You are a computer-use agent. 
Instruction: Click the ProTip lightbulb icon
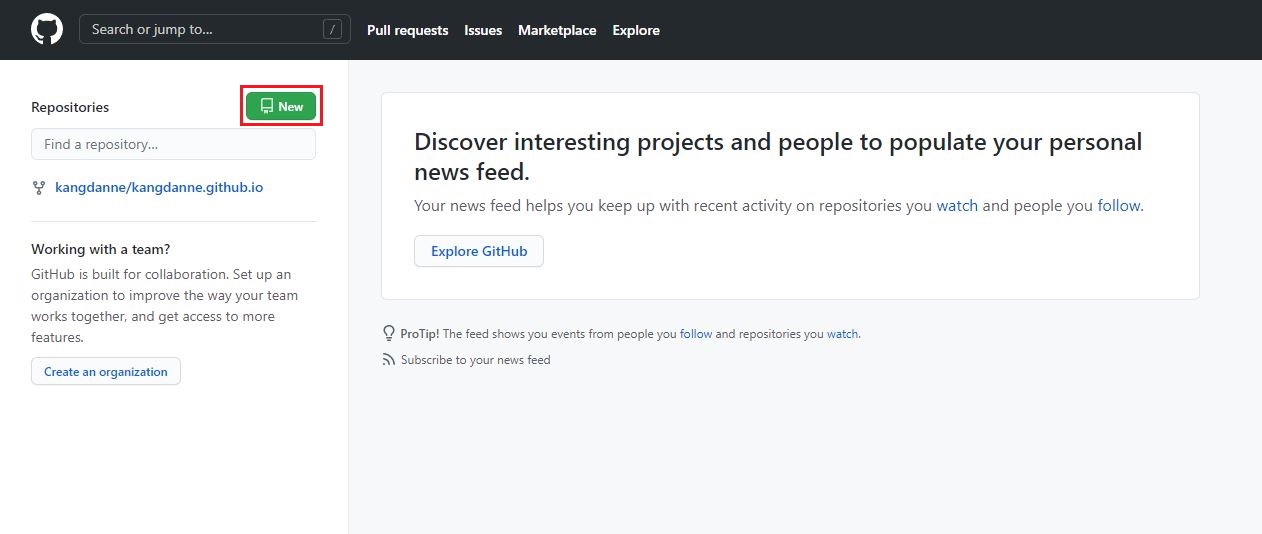[x=389, y=333]
